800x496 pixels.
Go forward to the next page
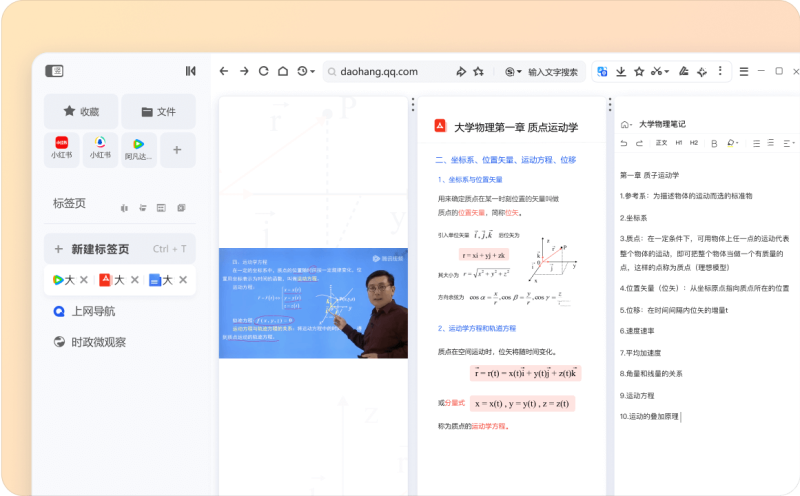pos(244,71)
